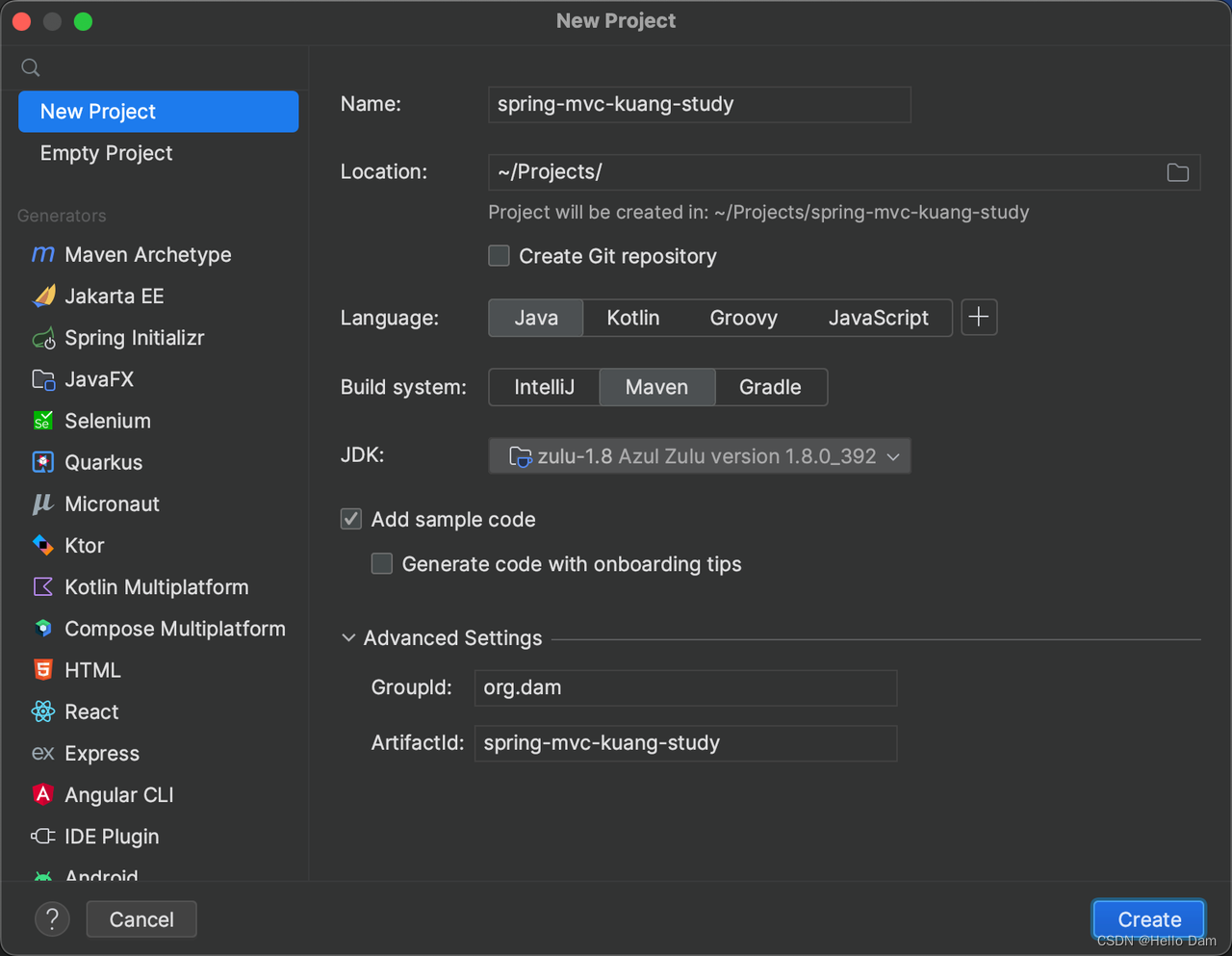
Task: Click the Kotlin Multiplatform icon
Action: 43,586
